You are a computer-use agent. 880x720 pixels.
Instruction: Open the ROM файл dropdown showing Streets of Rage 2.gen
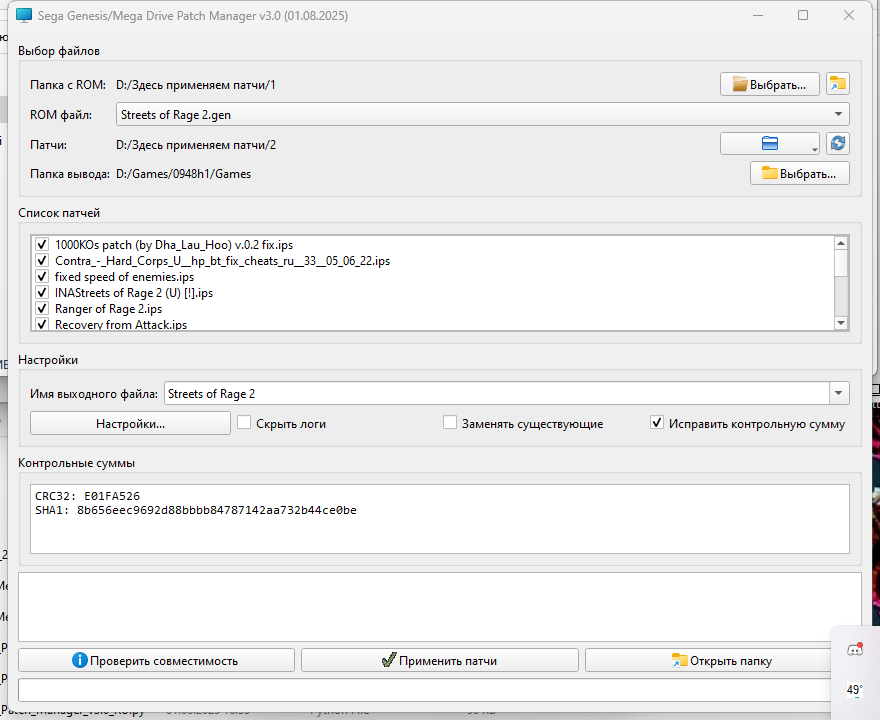483,114
